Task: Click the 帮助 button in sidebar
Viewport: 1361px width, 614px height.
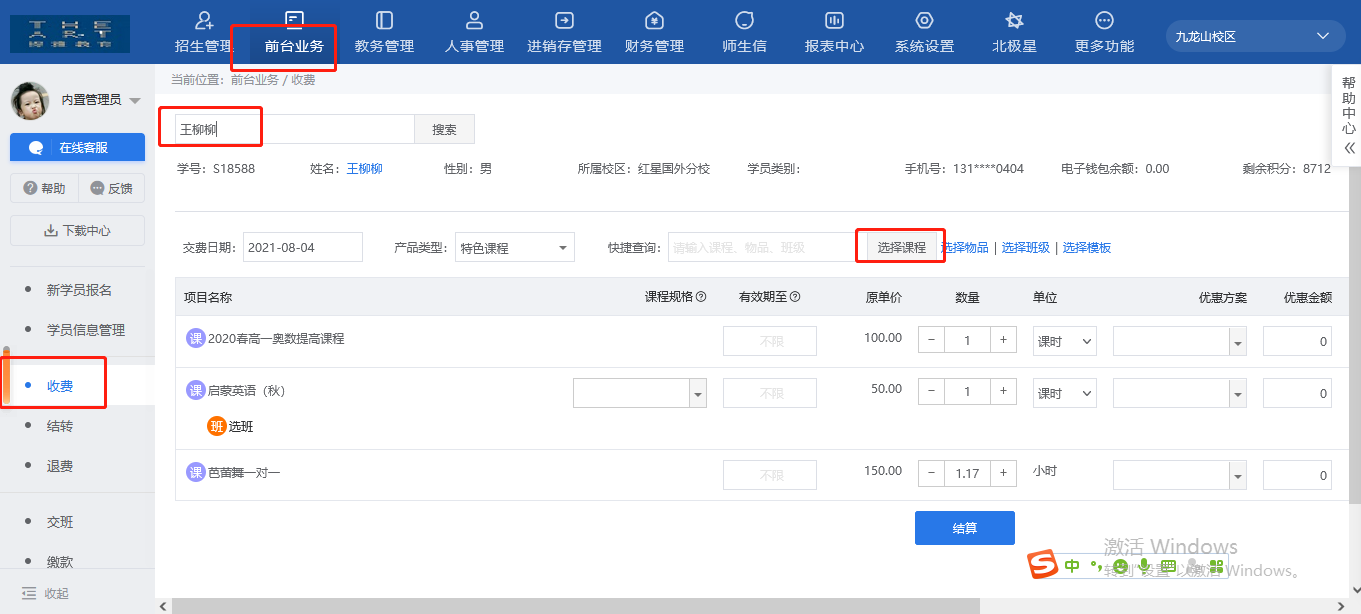Action: (x=43, y=188)
